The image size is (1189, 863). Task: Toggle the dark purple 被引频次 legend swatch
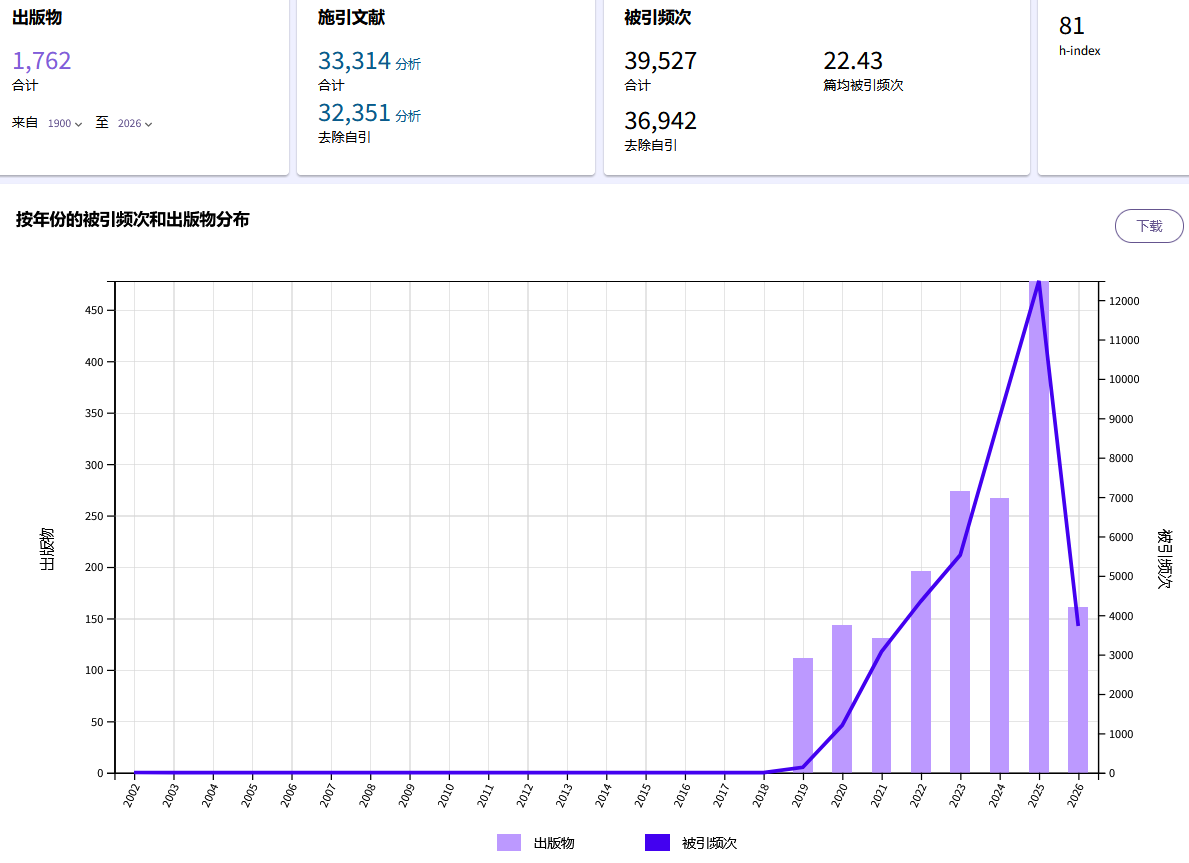pyautogui.click(x=657, y=843)
